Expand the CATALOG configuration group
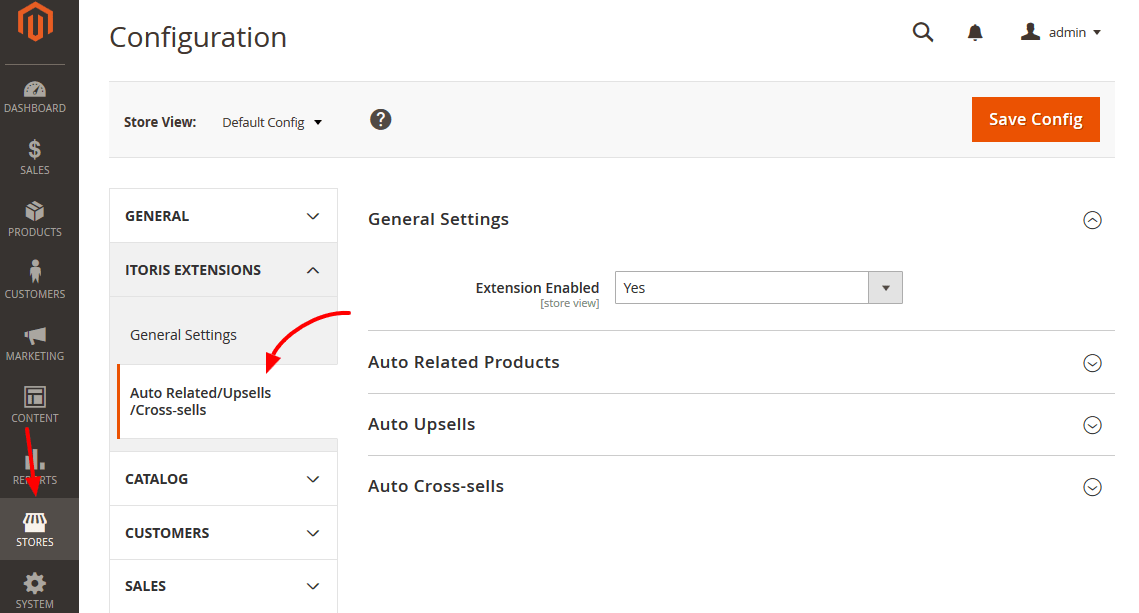Viewport: 1139px width, 613px height. (x=222, y=478)
